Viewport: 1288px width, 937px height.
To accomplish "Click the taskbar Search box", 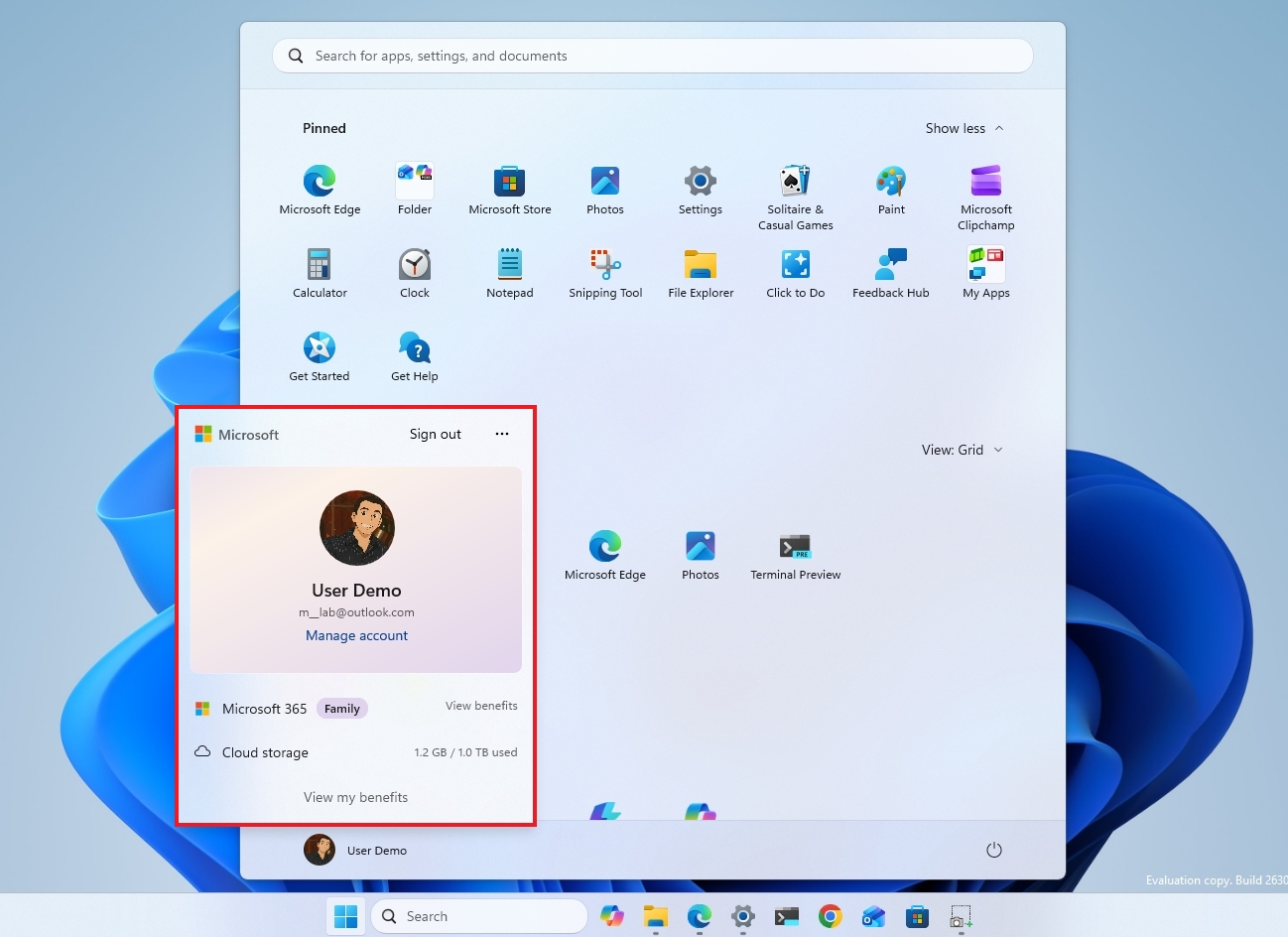I will click(x=479, y=916).
